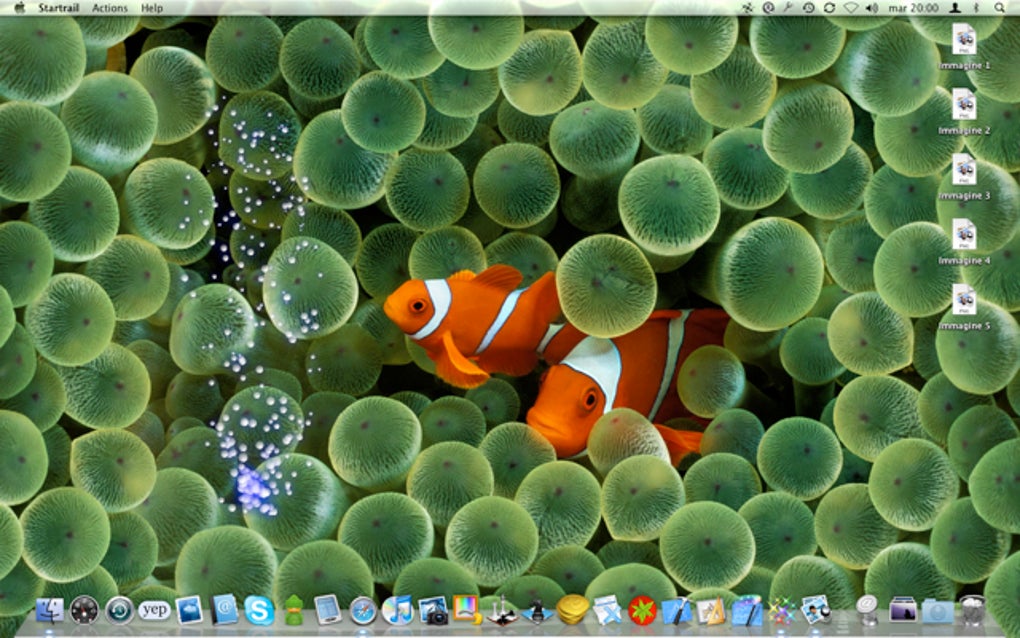
Task: Open the Trash in the Dock
Action: click(x=973, y=610)
